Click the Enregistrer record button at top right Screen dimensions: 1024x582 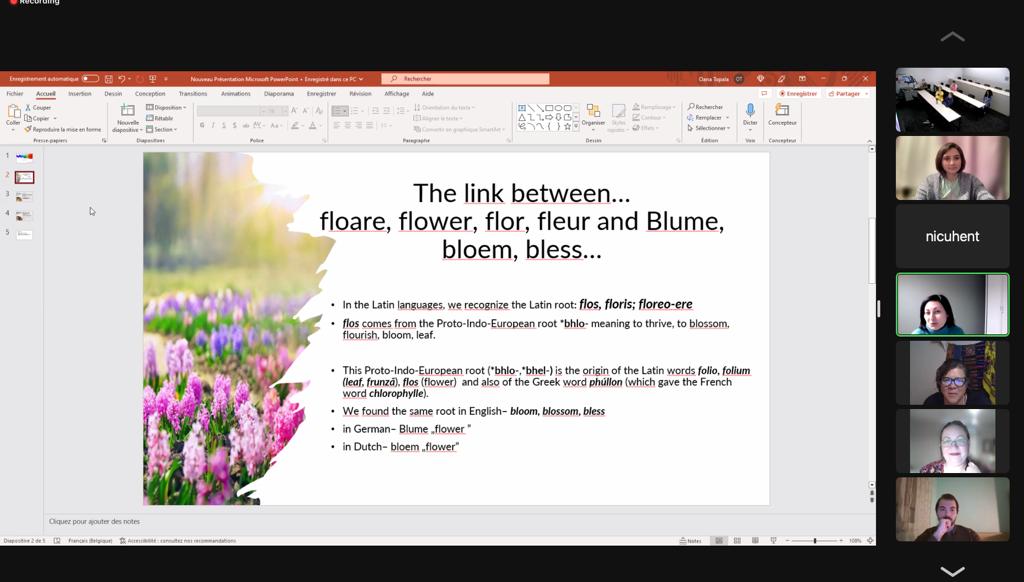pyautogui.click(x=799, y=94)
